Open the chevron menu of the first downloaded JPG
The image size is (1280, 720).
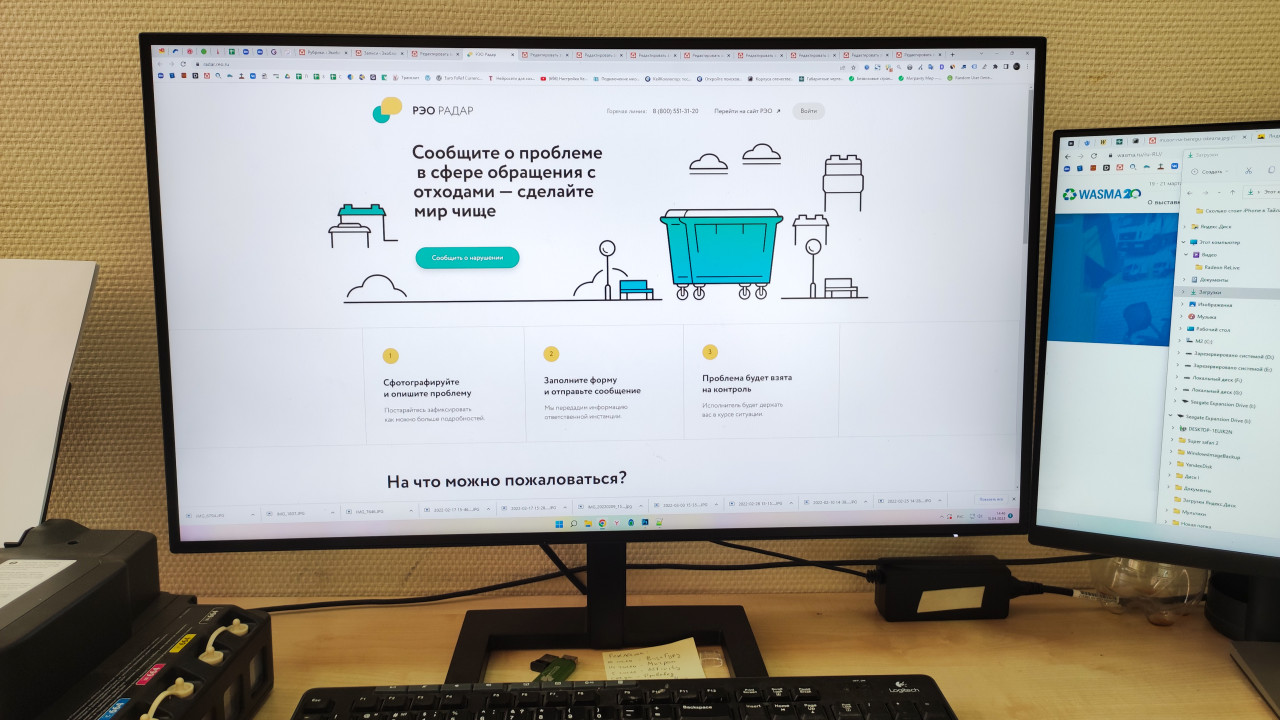[x=253, y=514]
